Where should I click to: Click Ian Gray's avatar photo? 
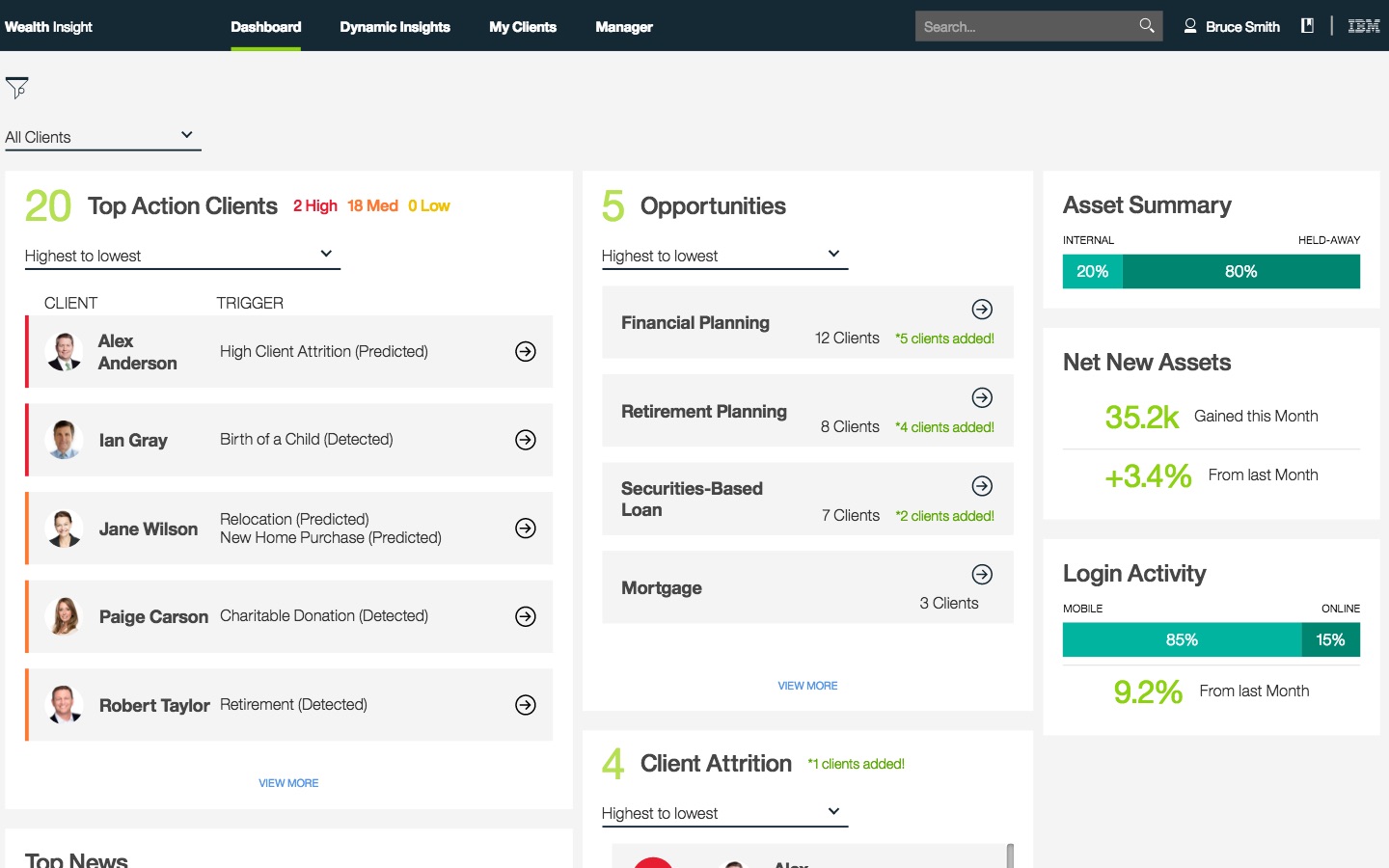tap(64, 440)
